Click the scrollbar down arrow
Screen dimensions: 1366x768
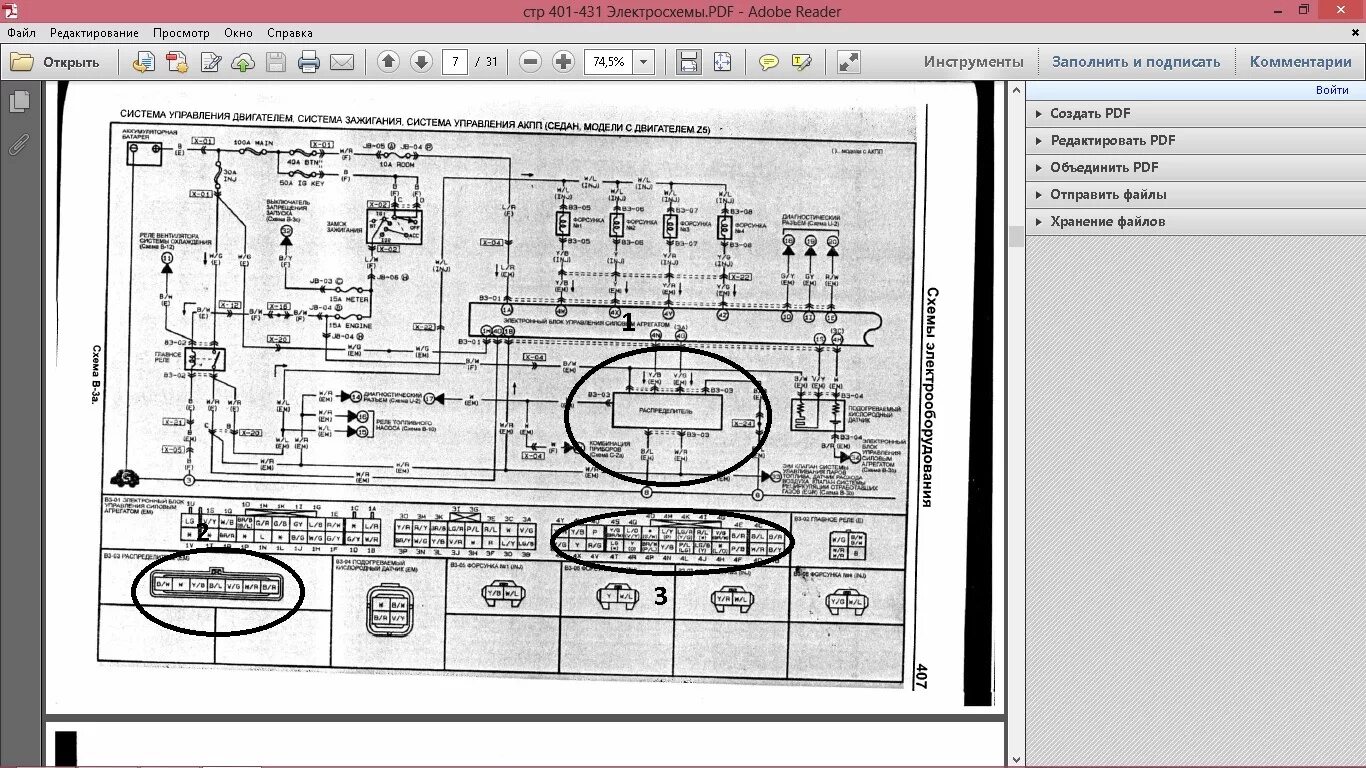[x=1016, y=759]
